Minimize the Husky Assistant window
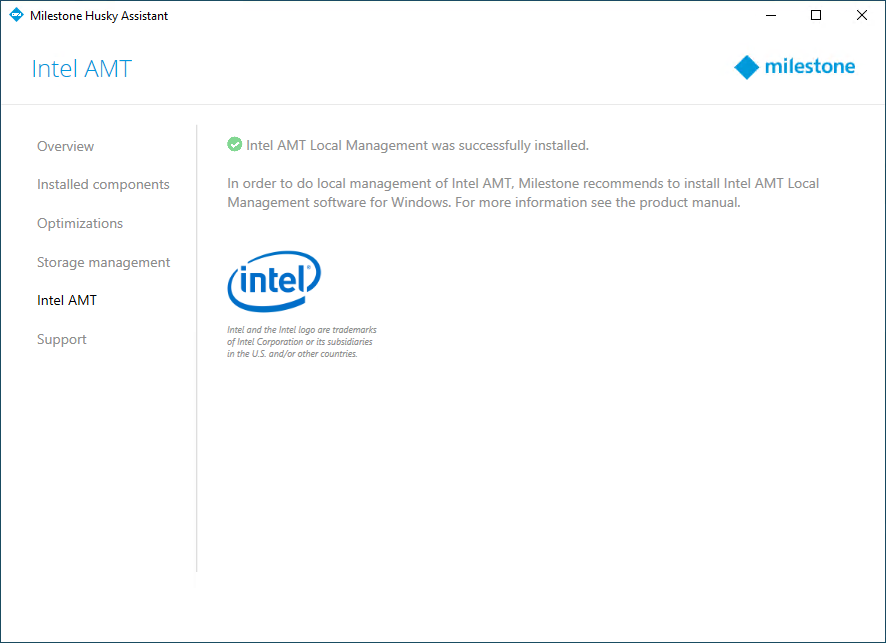Screen dimensions: 886x643 tap(771, 15)
